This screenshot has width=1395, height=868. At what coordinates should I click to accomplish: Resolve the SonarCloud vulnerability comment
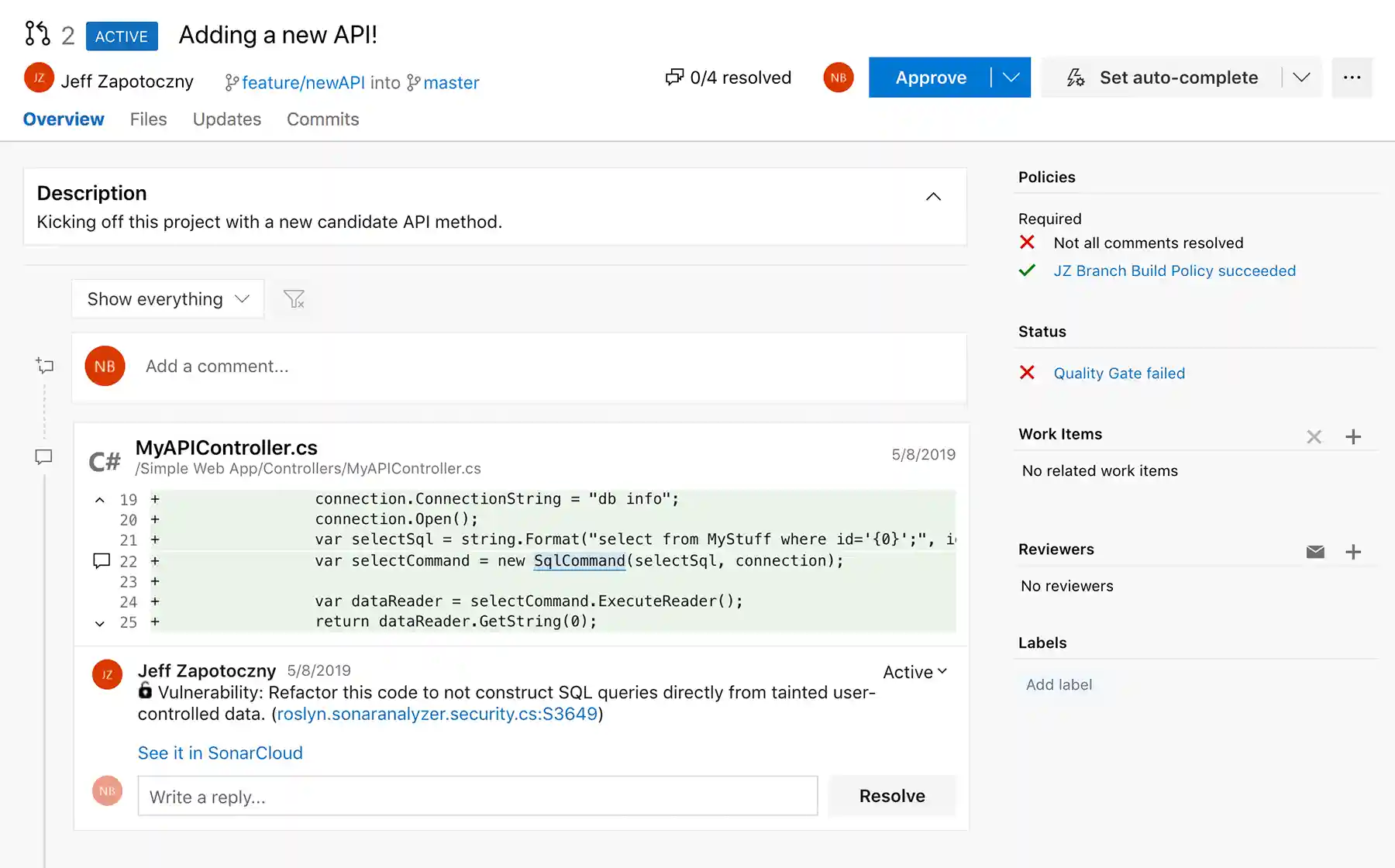(891, 795)
